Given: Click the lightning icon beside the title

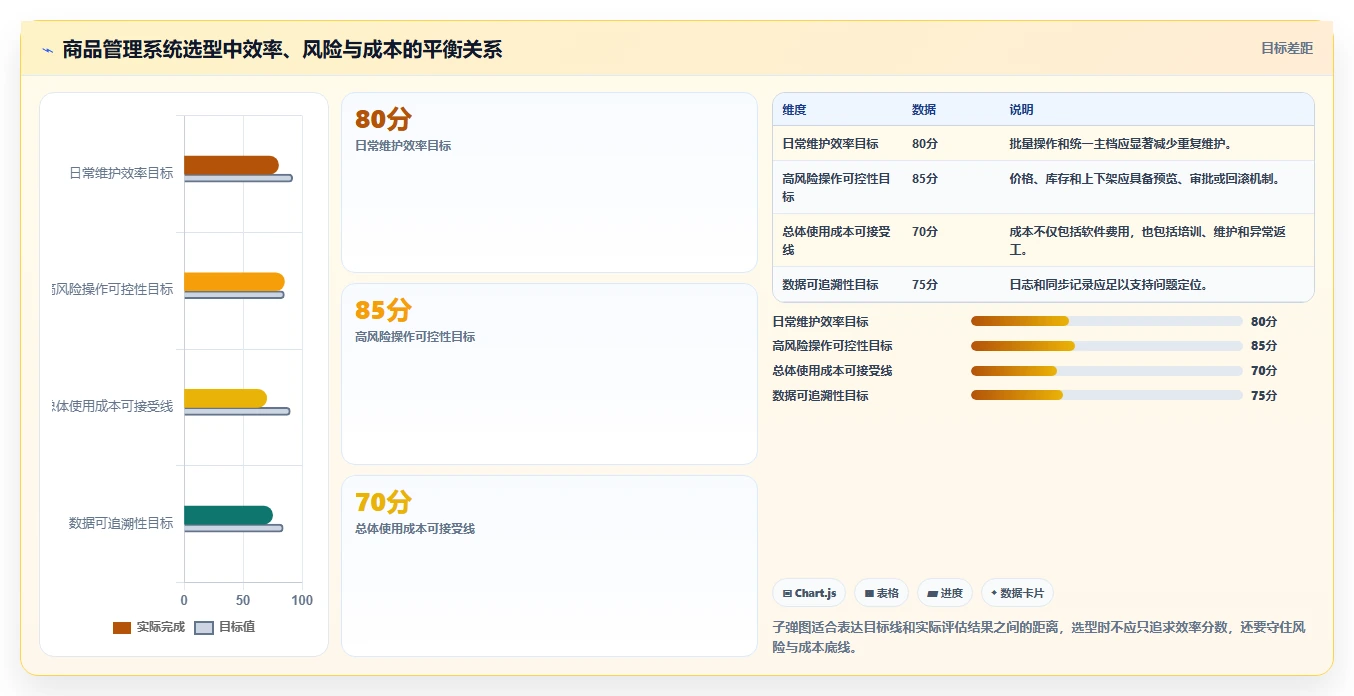Looking at the screenshot, I should [x=47, y=50].
